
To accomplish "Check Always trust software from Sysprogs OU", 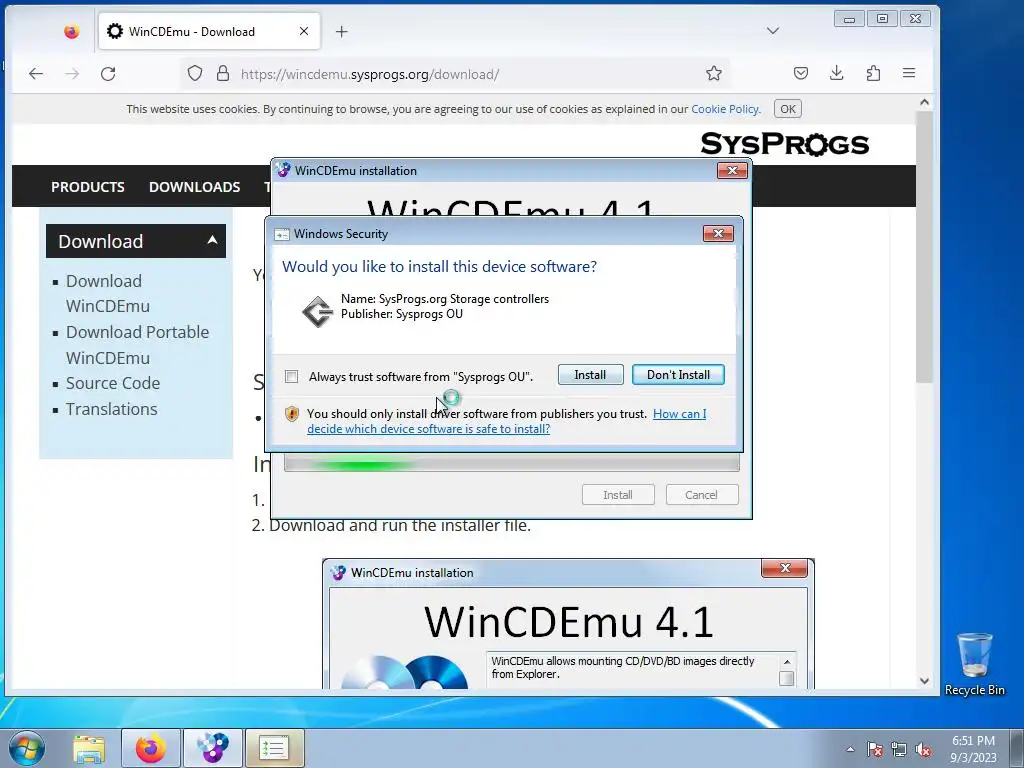I will tap(291, 376).
